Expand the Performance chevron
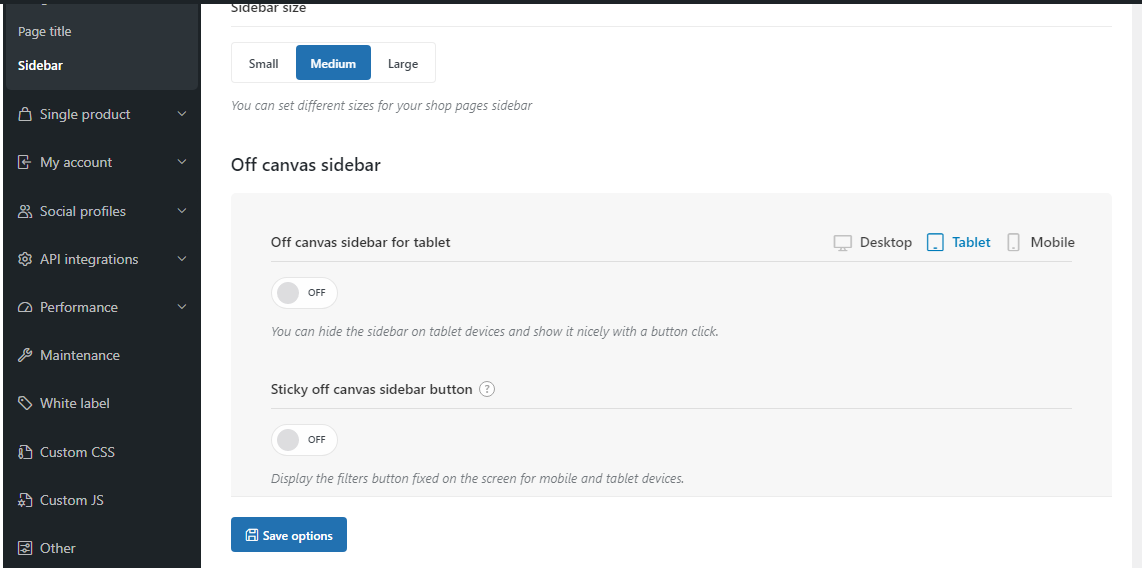The height and width of the screenshot is (568, 1142). [x=182, y=307]
